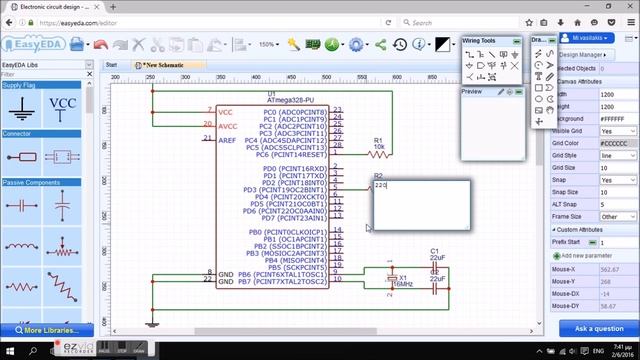640x360 pixels.
Task: Open the History clock icon
Action: pyautogui.click(x=400, y=44)
